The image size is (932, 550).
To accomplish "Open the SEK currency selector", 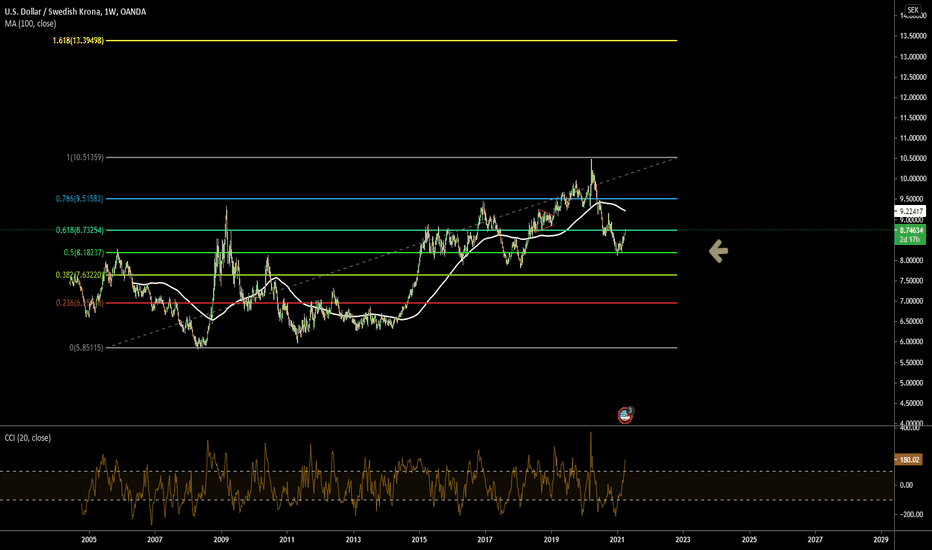I will click(x=912, y=10).
